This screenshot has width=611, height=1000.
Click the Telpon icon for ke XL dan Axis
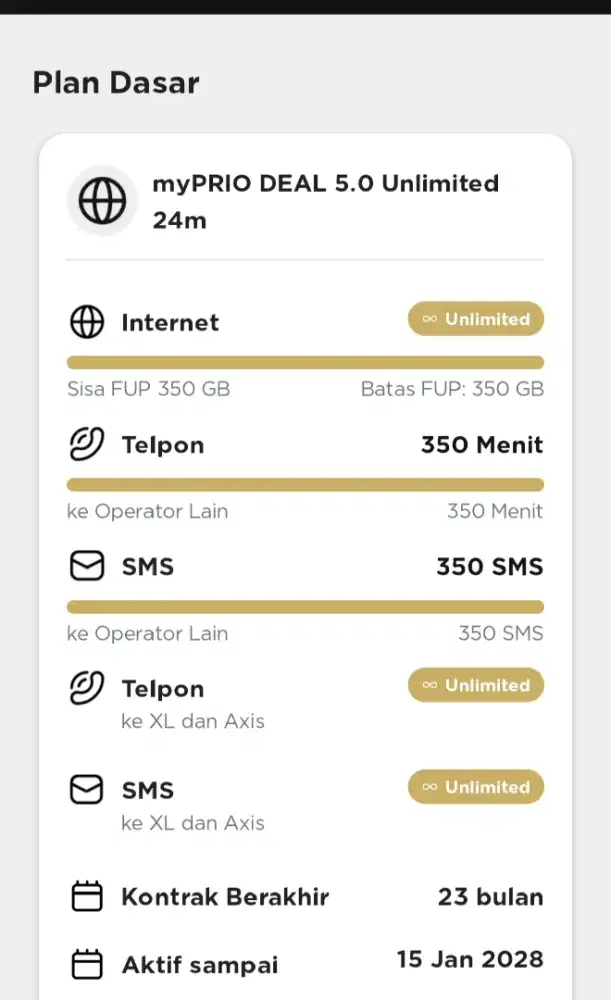[x=89, y=687]
